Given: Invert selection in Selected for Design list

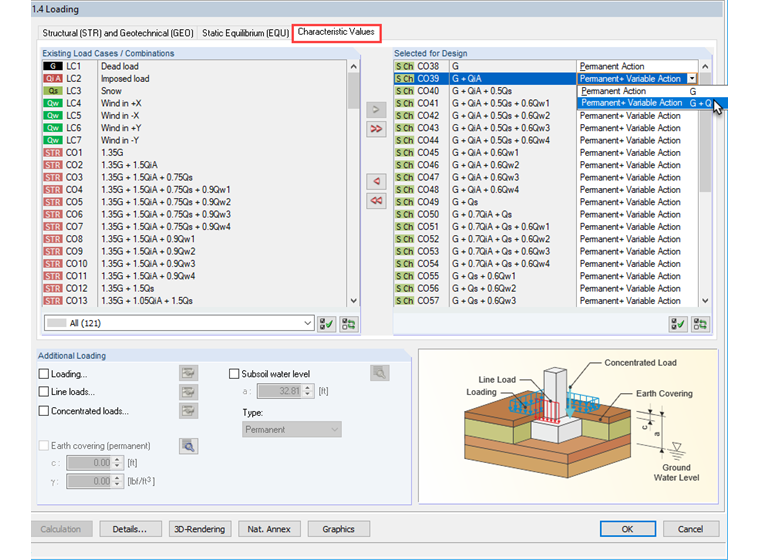Looking at the screenshot, I should (x=699, y=324).
